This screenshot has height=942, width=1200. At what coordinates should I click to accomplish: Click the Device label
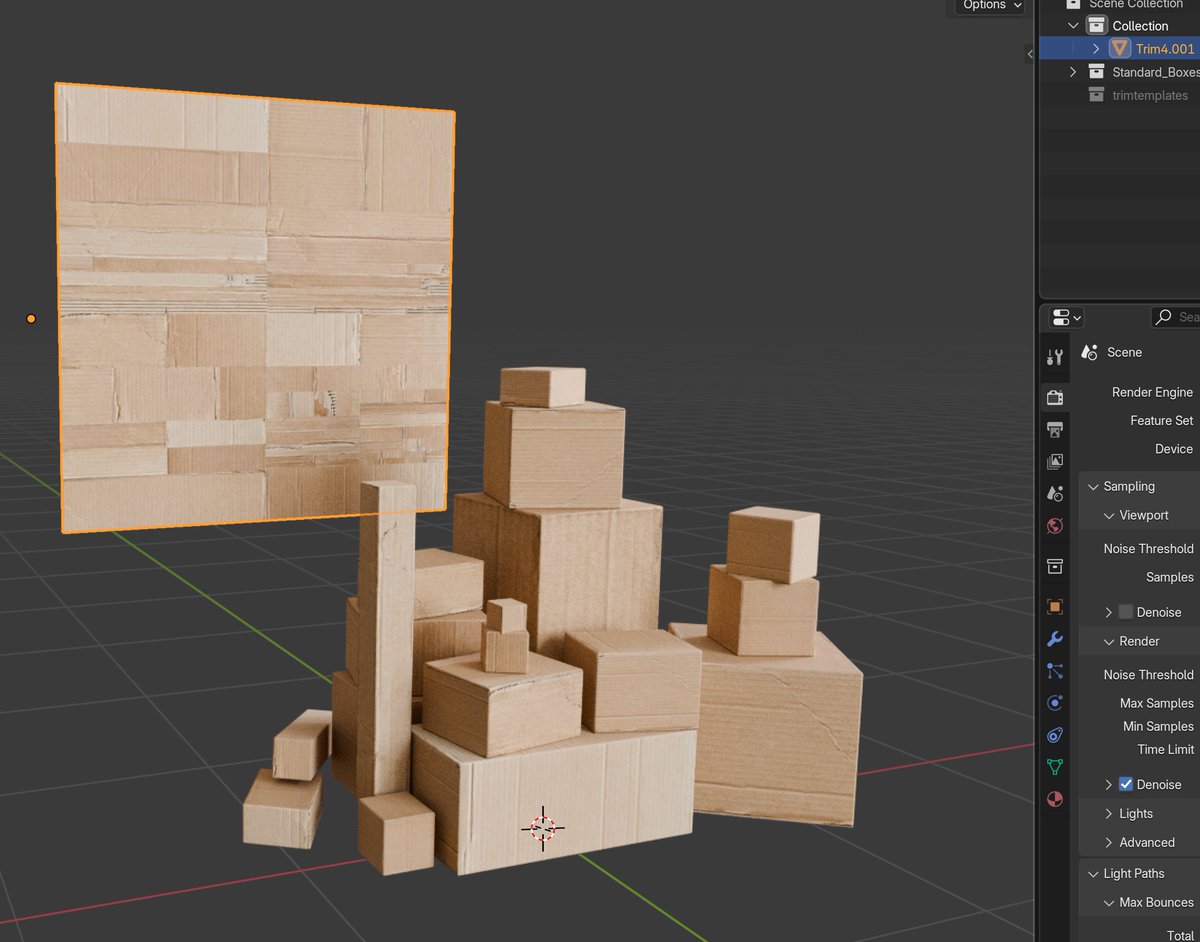[1174, 449]
